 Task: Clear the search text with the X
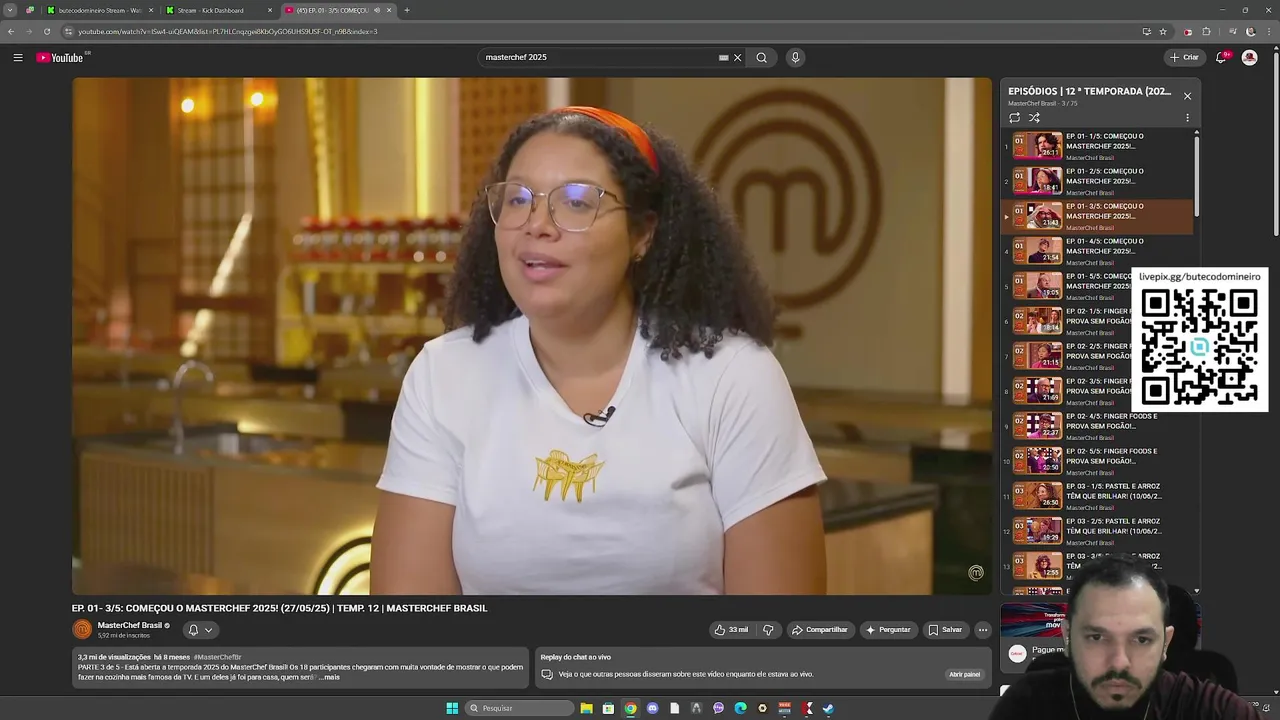(x=738, y=58)
